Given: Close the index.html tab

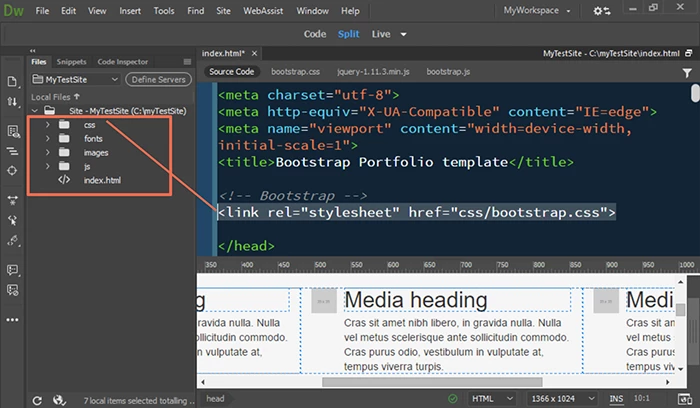Looking at the screenshot, I should tap(254, 54).
